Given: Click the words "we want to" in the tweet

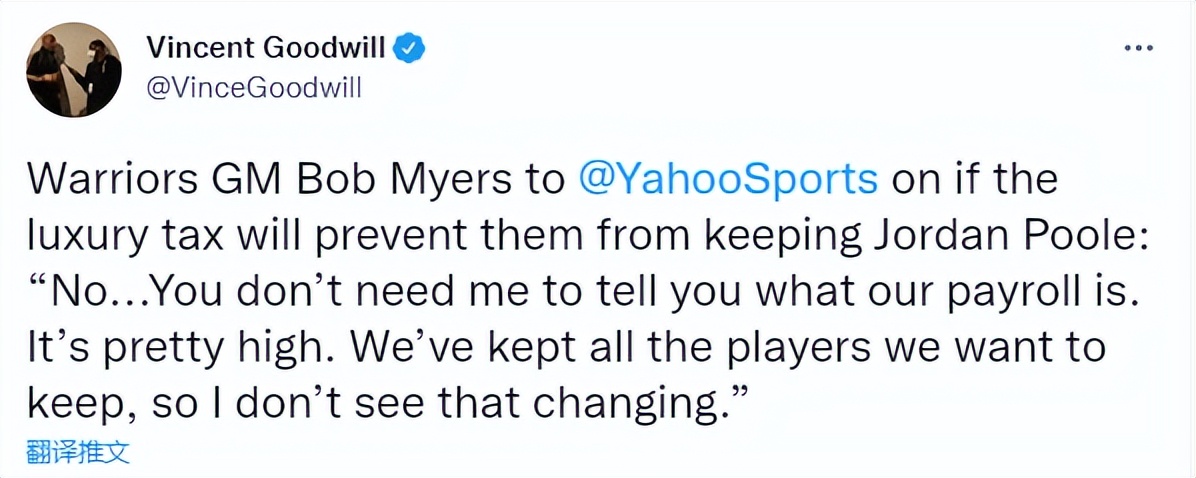Looking at the screenshot, I should tap(1008, 348).
